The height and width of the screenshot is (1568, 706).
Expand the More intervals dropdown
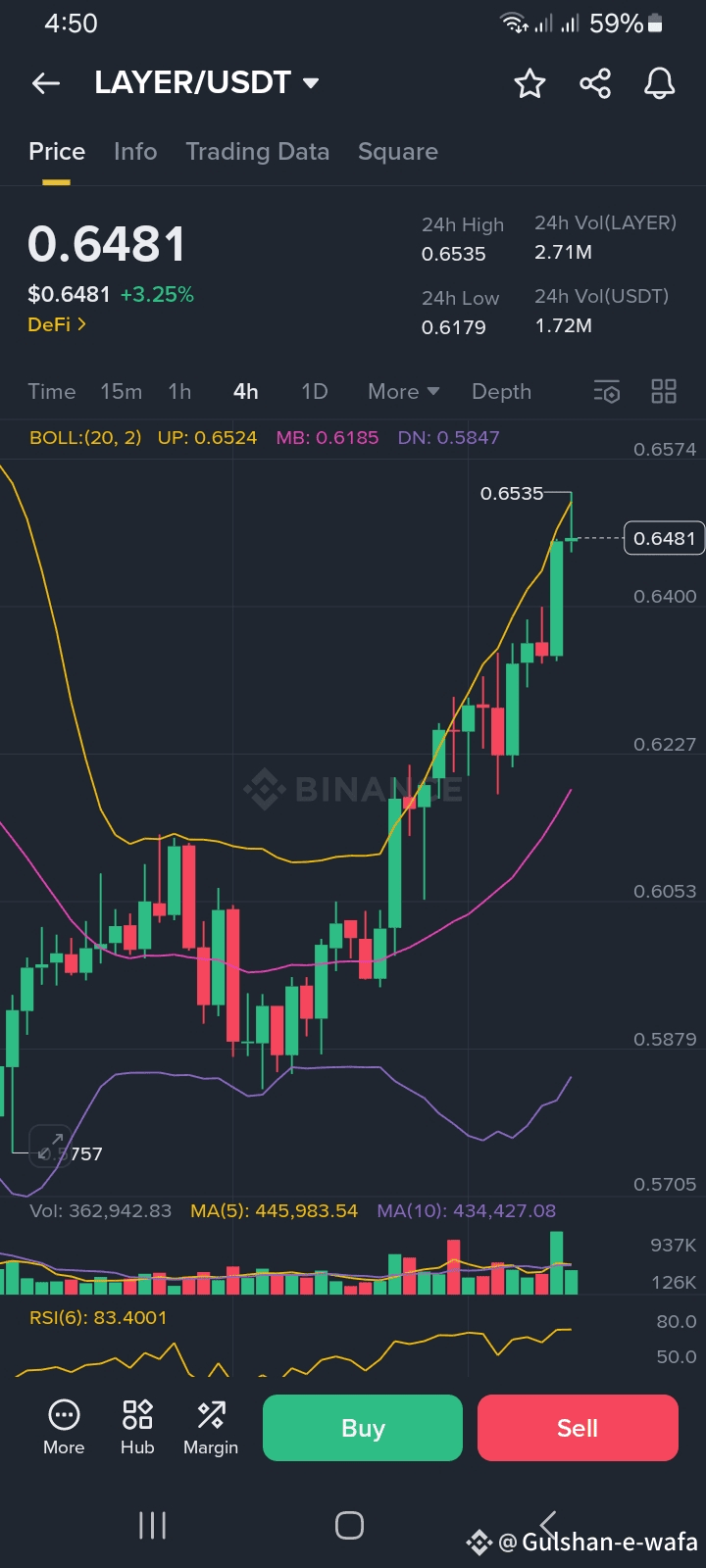[x=403, y=392]
